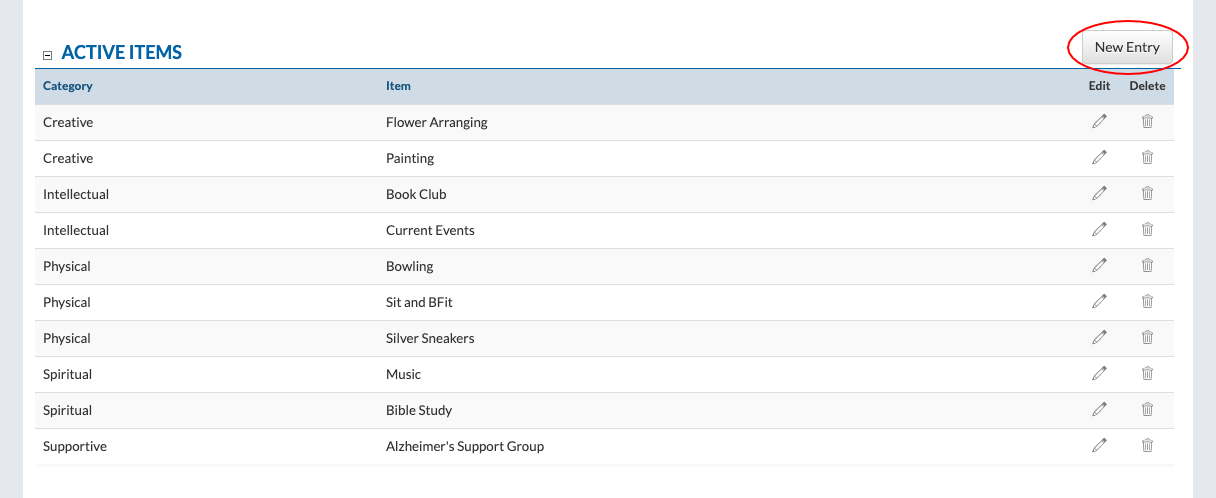
Task: Click pencil icon for Sit and BFit
Action: tap(1099, 302)
